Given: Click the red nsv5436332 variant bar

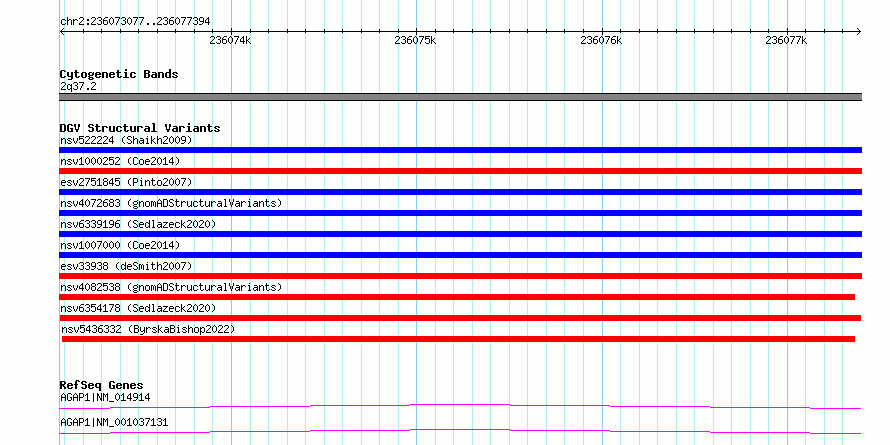Looking at the screenshot, I should tap(458, 339).
